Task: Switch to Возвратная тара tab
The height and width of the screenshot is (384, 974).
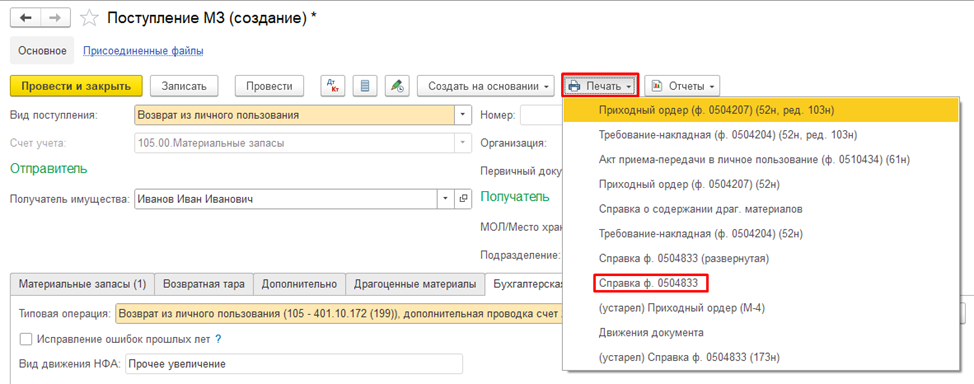Action: point(204,284)
